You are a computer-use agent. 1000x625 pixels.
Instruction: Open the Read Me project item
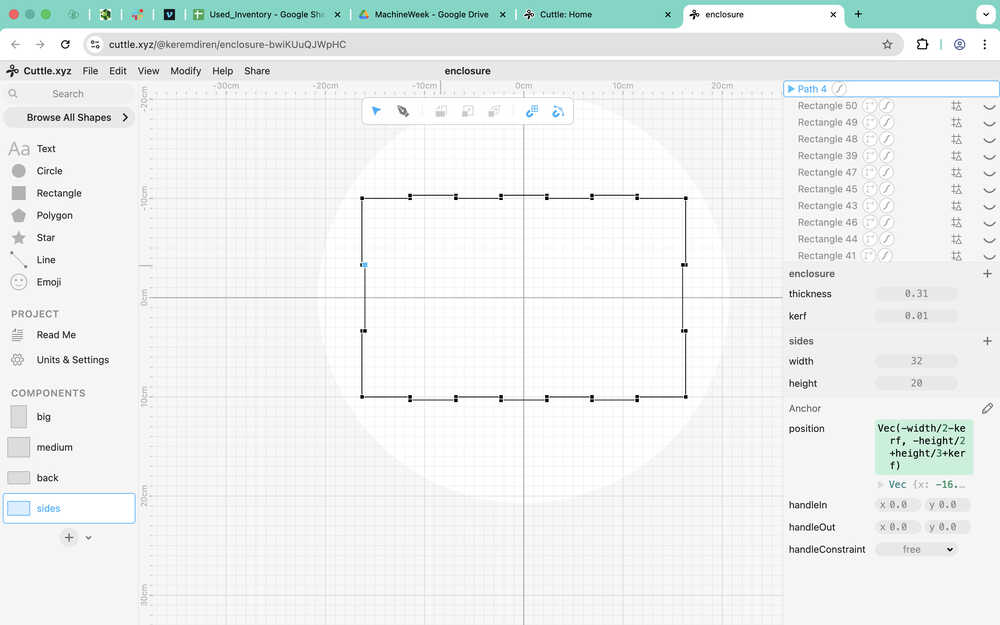[x=56, y=335]
